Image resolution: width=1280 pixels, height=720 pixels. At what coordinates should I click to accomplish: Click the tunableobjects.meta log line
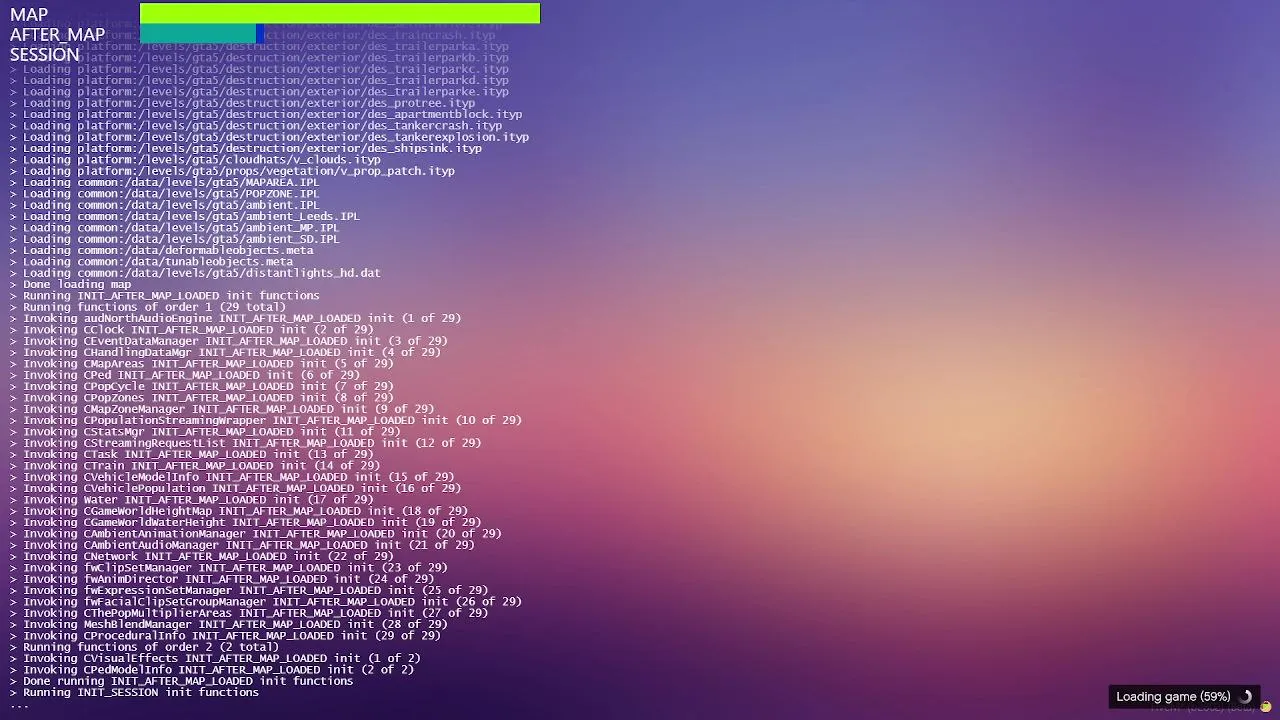click(152, 262)
